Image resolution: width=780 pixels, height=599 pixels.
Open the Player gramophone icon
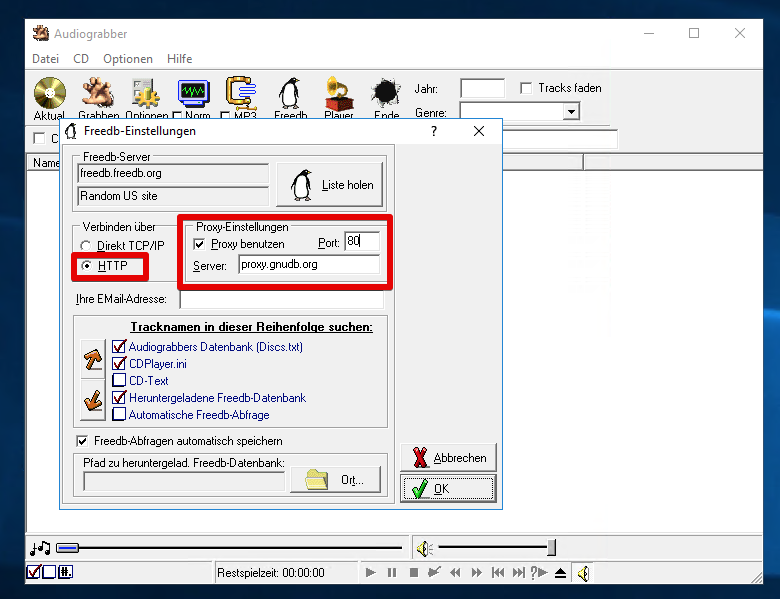tap(339, 94)
